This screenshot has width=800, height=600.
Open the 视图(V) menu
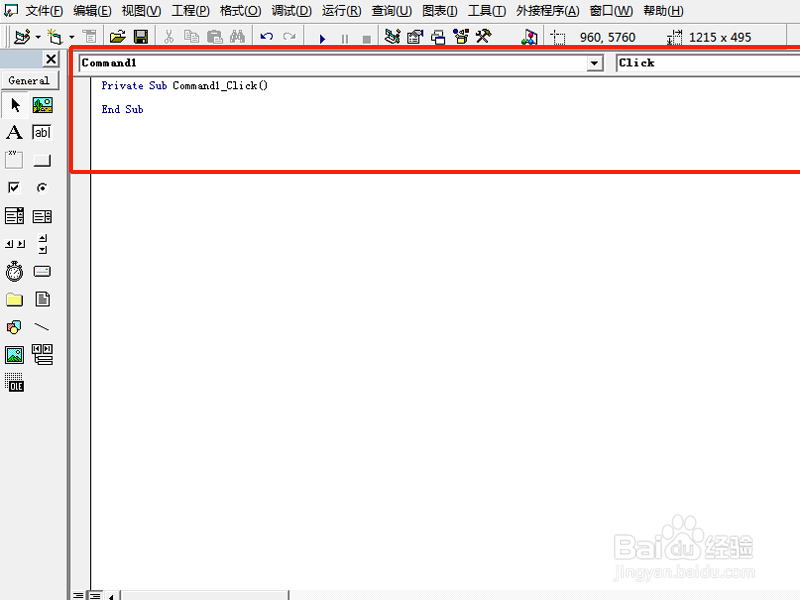(x=141, y=11)
